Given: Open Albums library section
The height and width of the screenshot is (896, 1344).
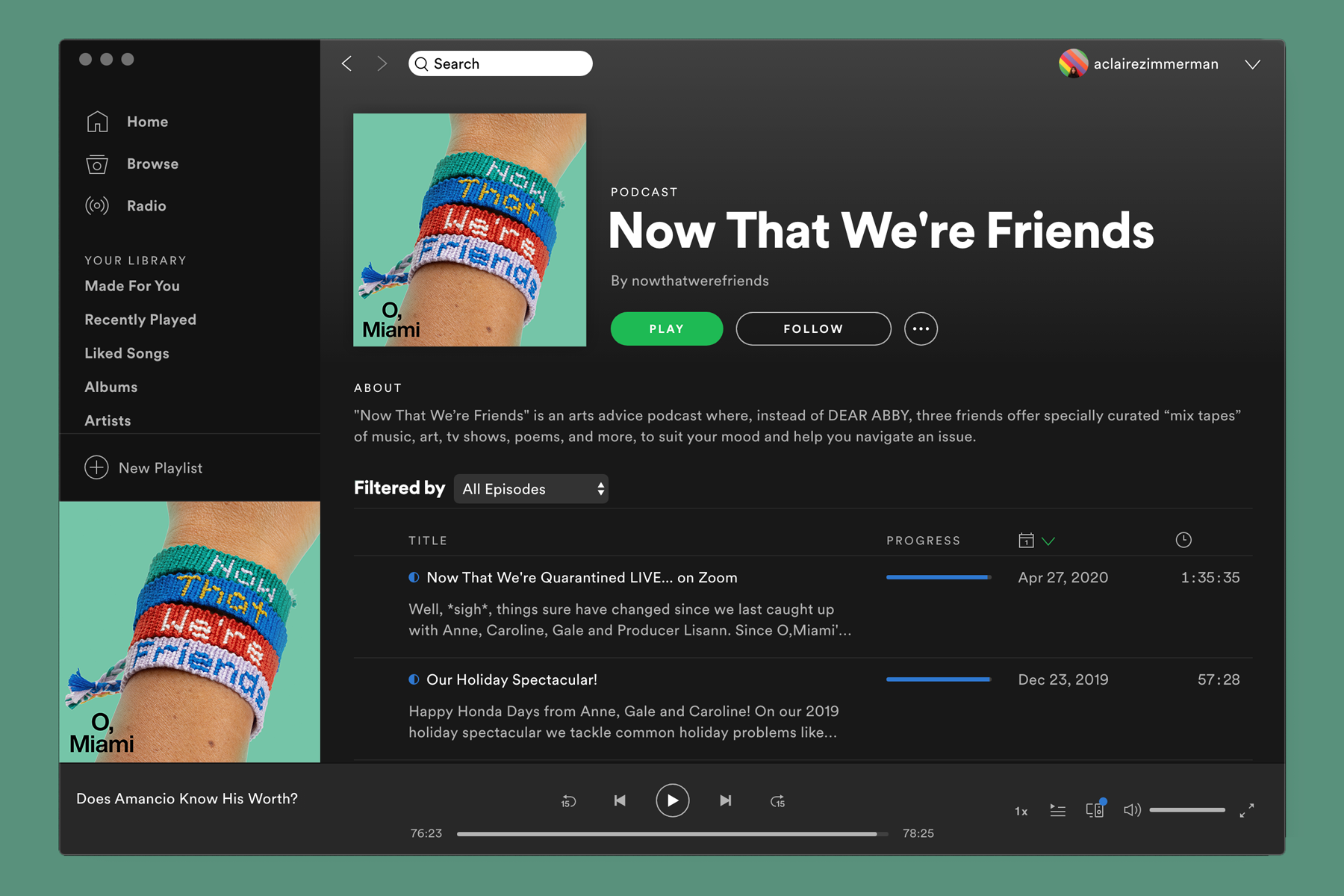Looking at the screenshot, I should pos(111,387).
